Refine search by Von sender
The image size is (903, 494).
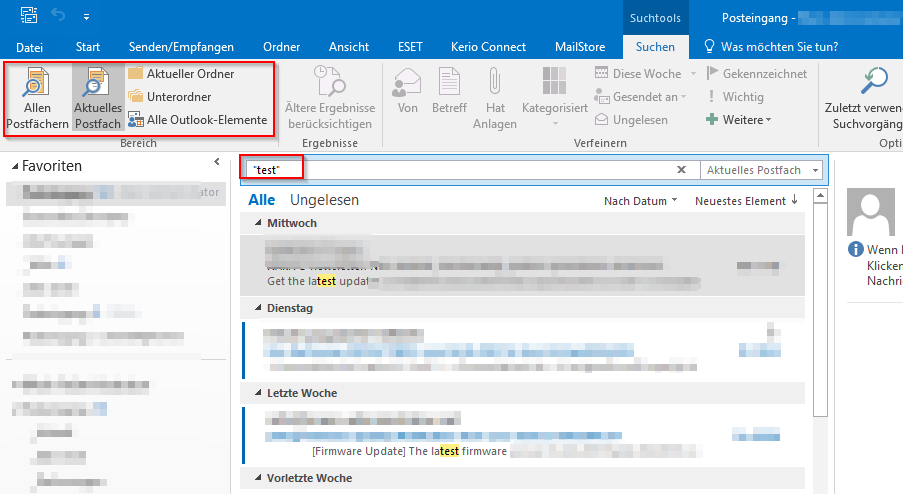pos(407,91)
